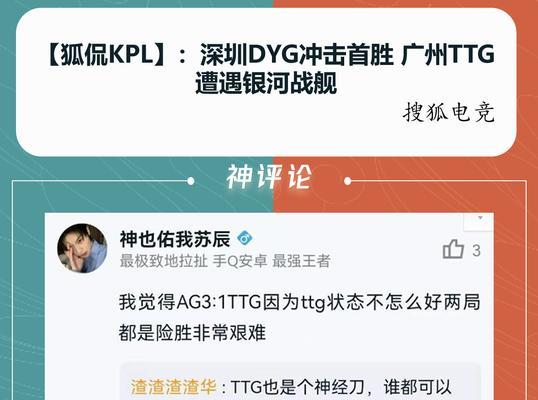
Task: Open the avatar of 神也佑我苏辰
Action: [82, 248]
